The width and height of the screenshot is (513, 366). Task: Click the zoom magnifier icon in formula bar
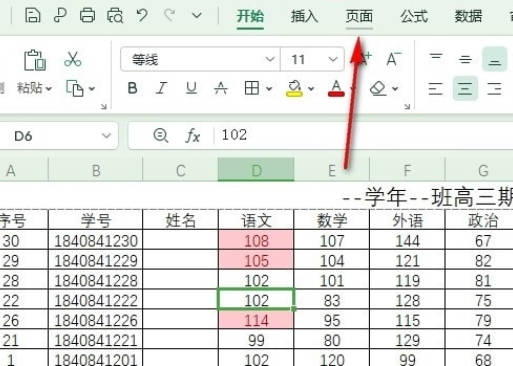[x=161, y=136]
